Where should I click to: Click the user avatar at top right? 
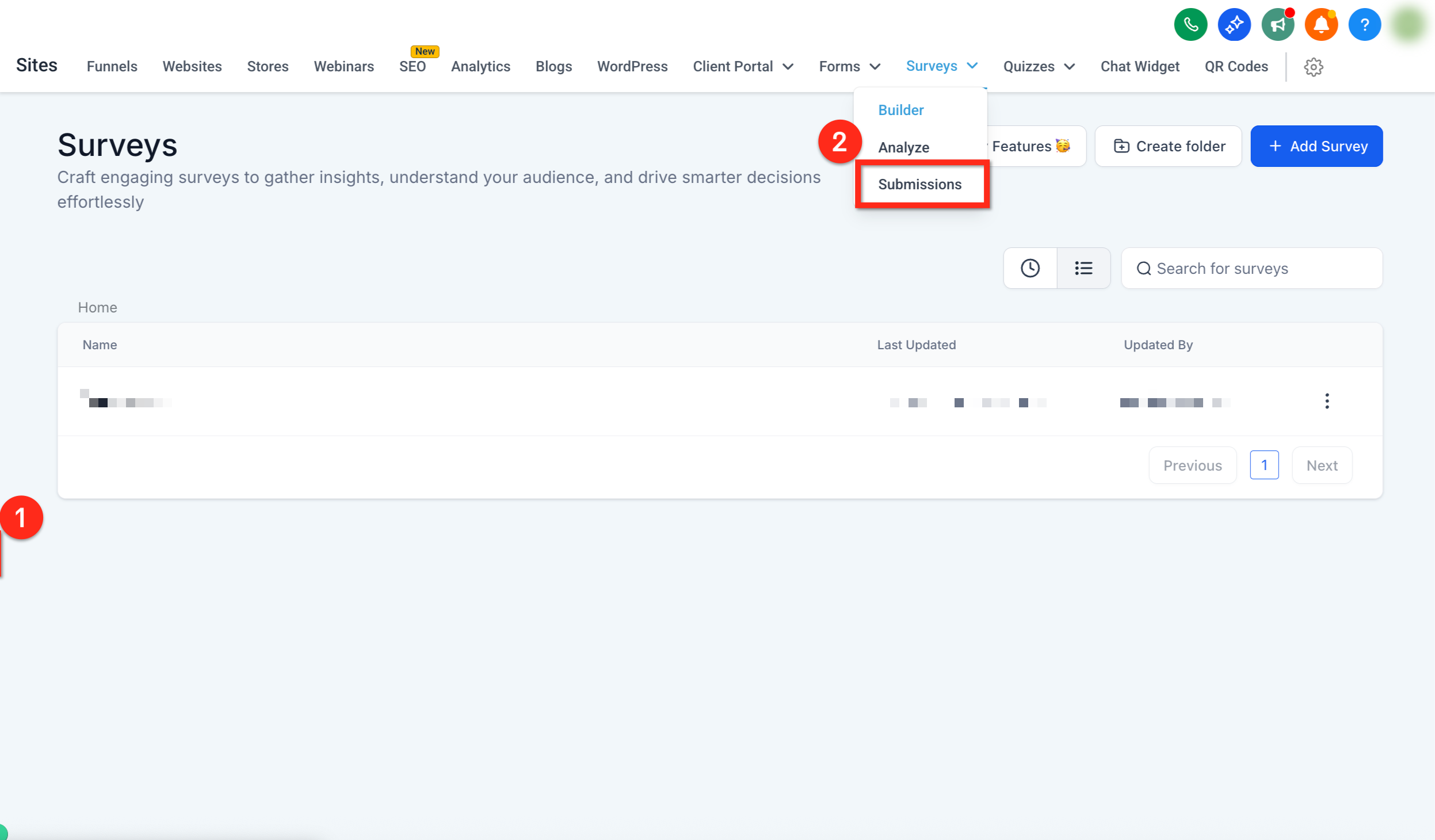(1409, 25)
